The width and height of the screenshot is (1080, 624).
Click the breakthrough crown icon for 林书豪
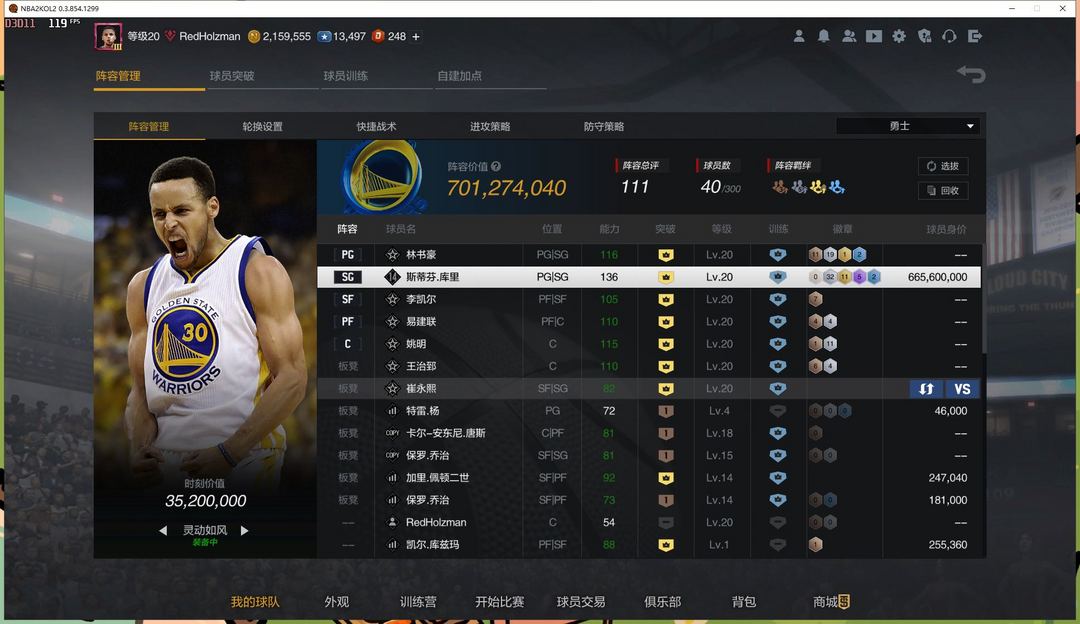tap(665, 255)
